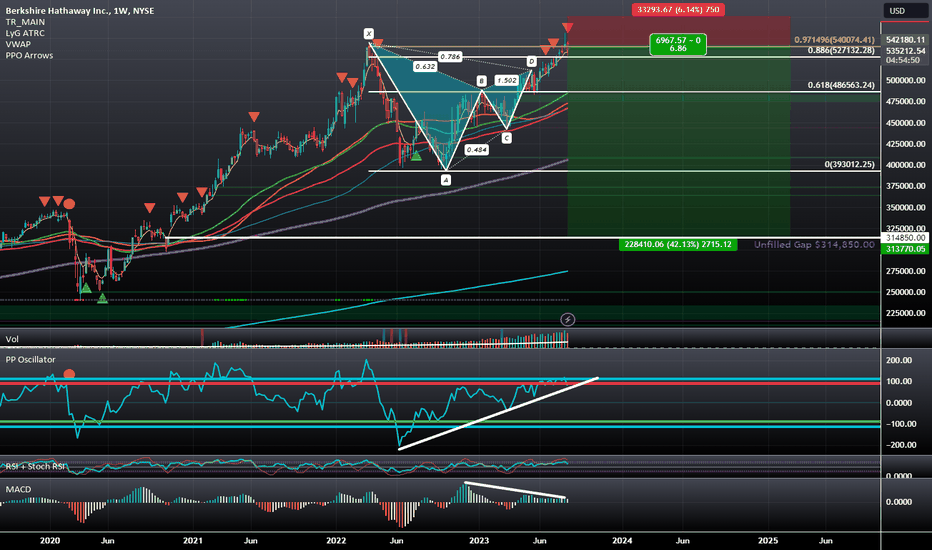
Task: Click the 2020 label on the time axis
Action: coord(50,540)
